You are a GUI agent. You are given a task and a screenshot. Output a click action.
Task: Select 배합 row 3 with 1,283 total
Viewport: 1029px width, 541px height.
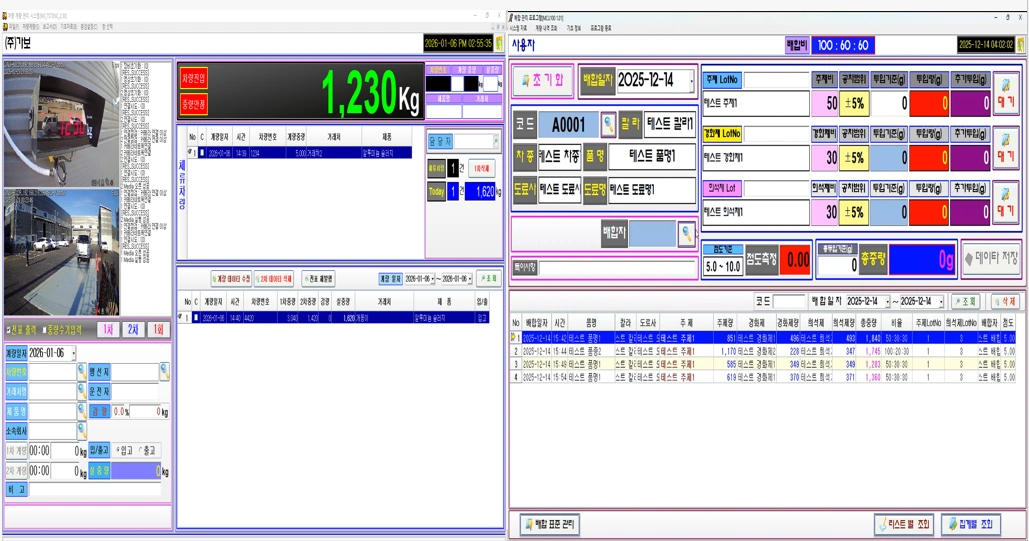[x=763, y=364]
